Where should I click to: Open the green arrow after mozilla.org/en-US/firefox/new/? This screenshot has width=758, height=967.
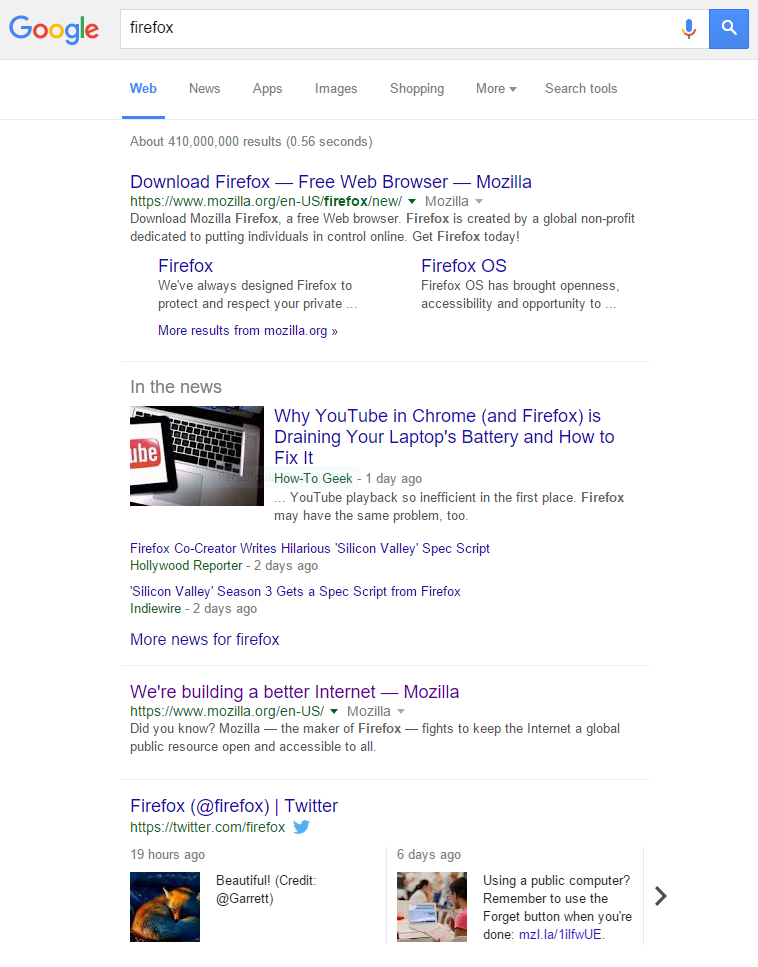point(412,202)
